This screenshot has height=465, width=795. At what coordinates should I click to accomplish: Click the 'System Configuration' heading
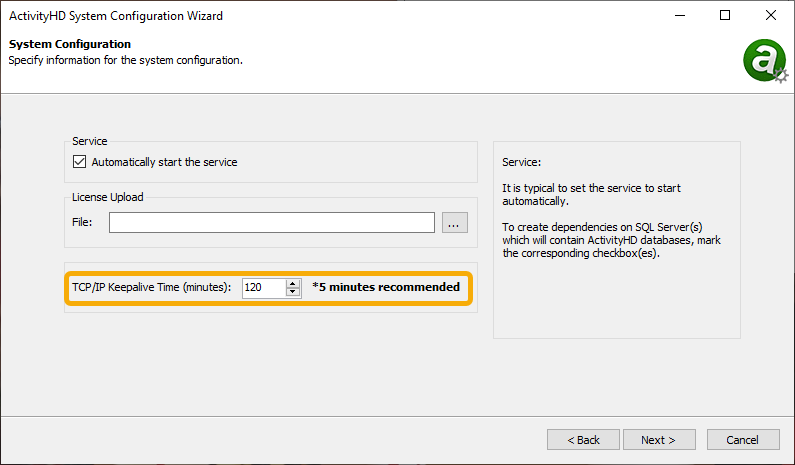[x=69, y=44]
